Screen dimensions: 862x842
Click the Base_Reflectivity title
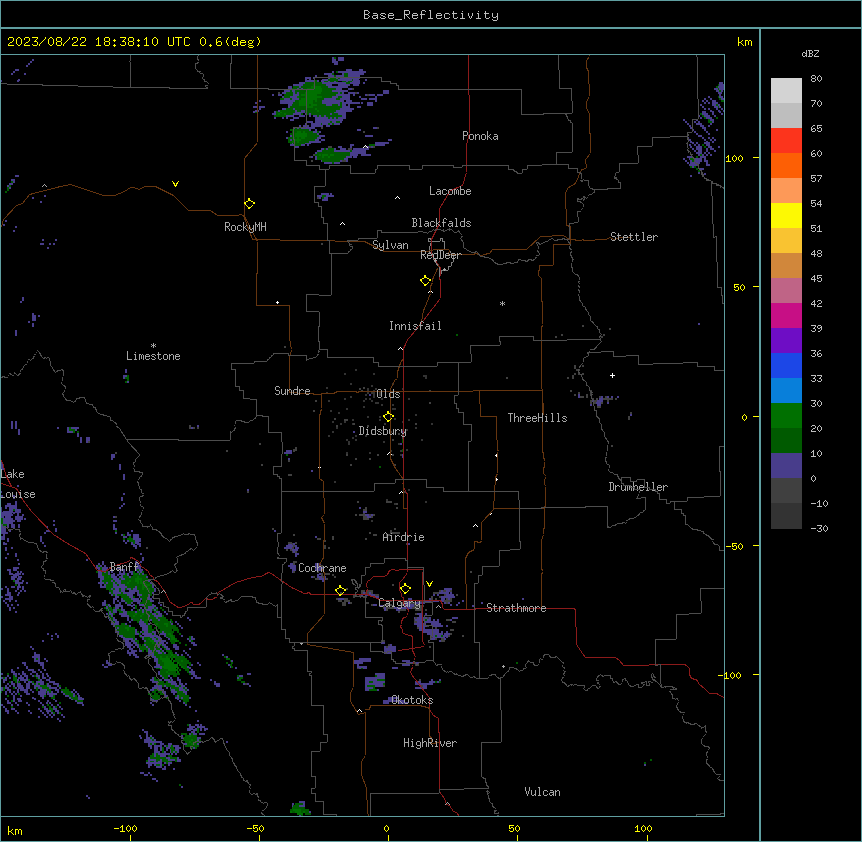[431, 15]
